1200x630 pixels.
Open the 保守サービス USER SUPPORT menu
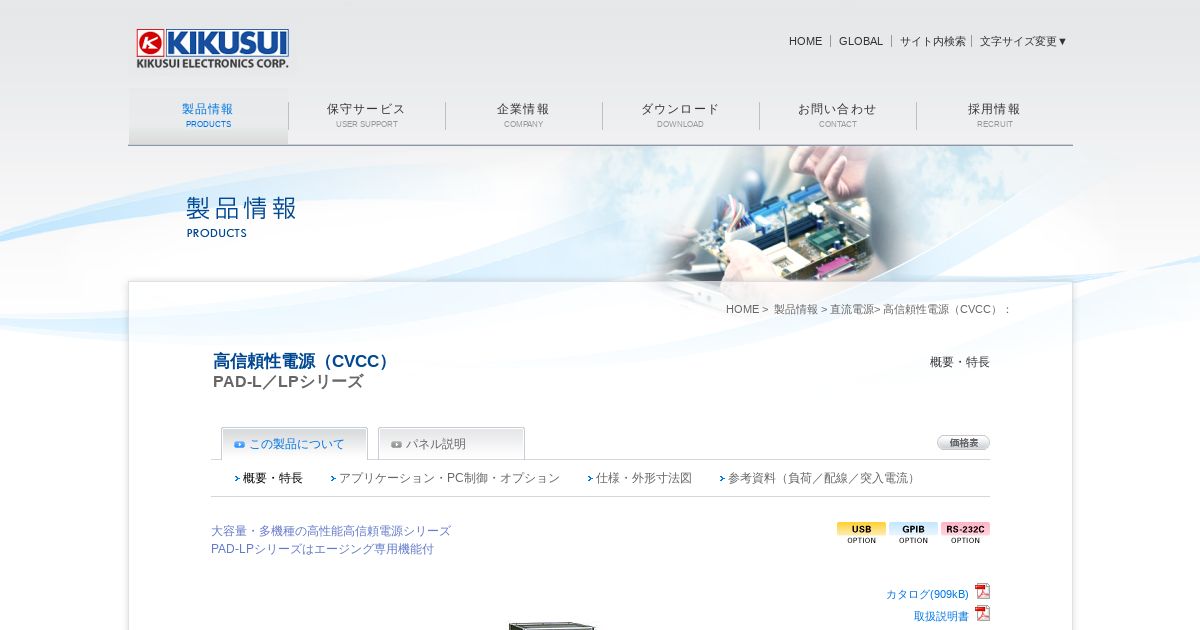366,116
